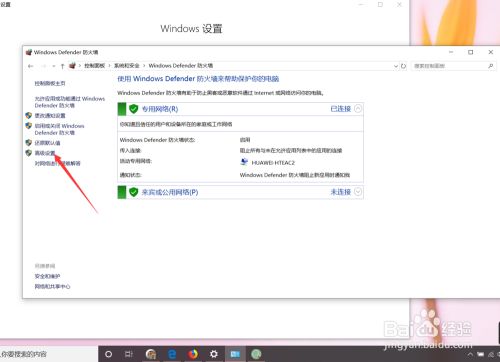
Task: Click the 系统和安全 breadcrumb
Action: 127,66
